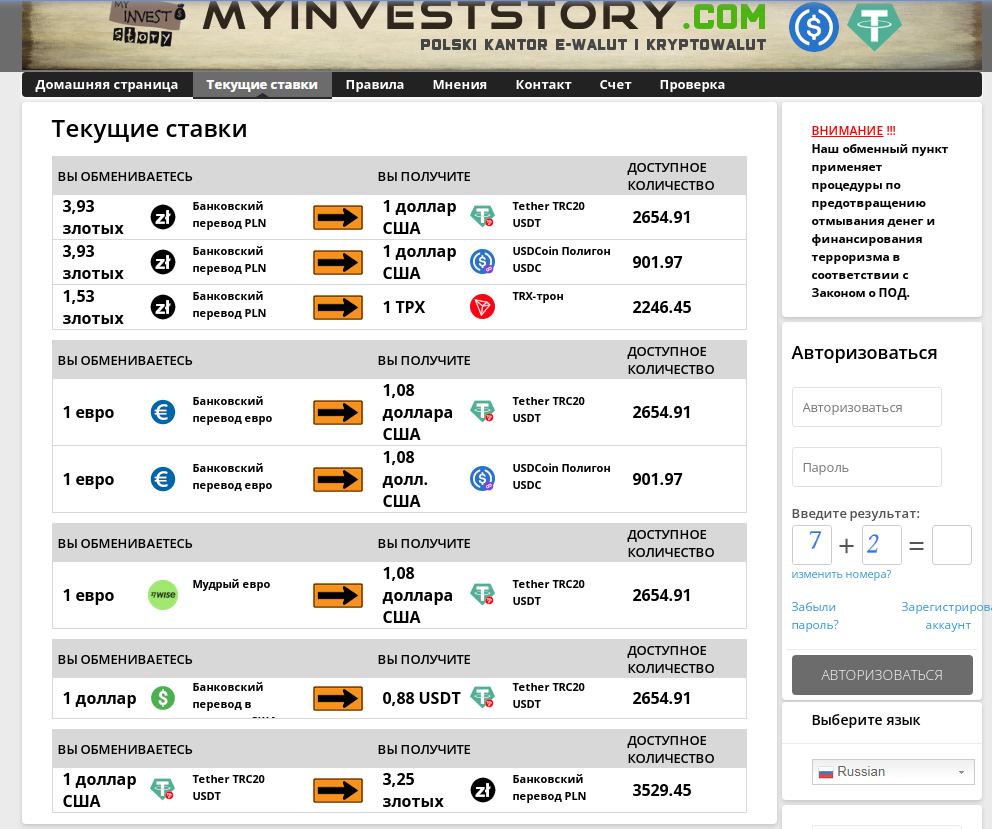This screenshot has width=992, height=829.
Task: Click Tether icon in USDT to PLN row
Action: click(163, 789)
